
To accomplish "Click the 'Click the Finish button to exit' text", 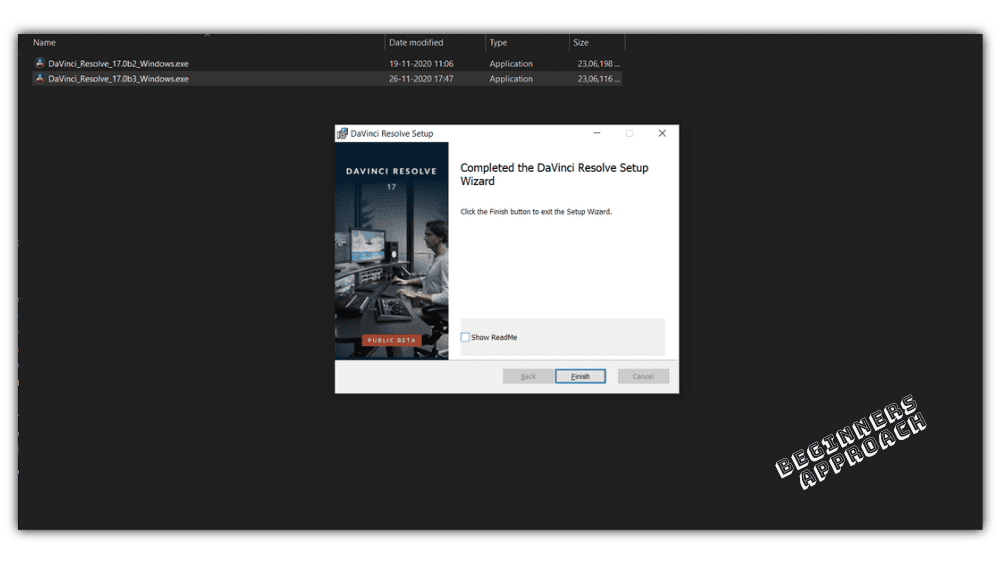I will [x=536, y=212].
